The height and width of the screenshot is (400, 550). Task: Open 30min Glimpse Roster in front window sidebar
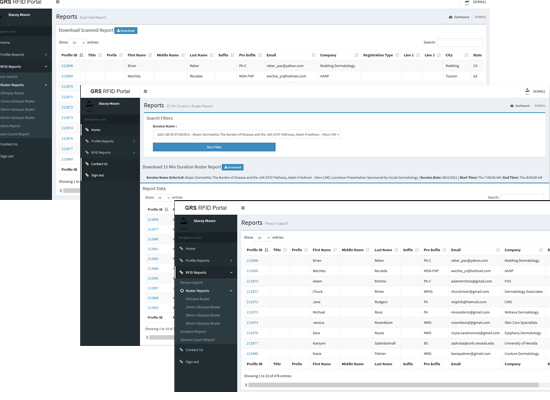click(203, 315)
